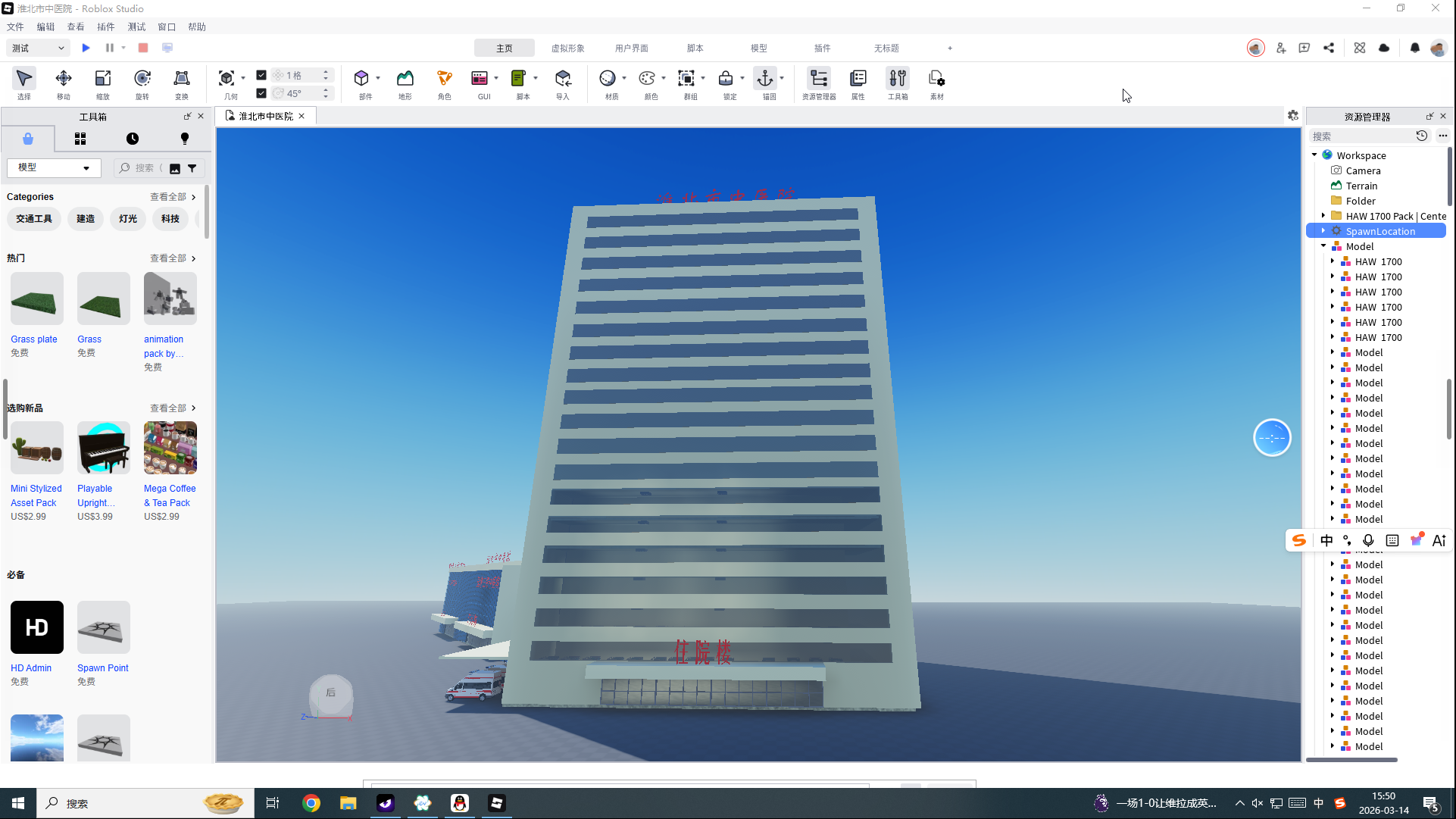
Task: Click the Explorer search field
Action: point(1361,136)
